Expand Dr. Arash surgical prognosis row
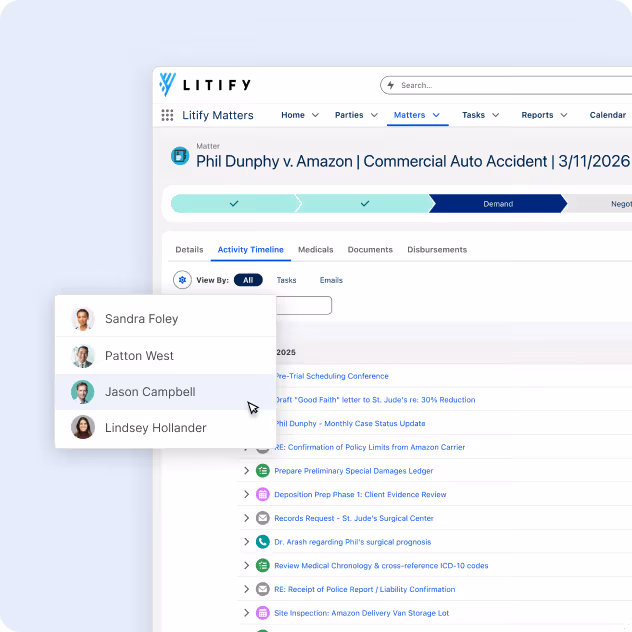 coord(246,542)
